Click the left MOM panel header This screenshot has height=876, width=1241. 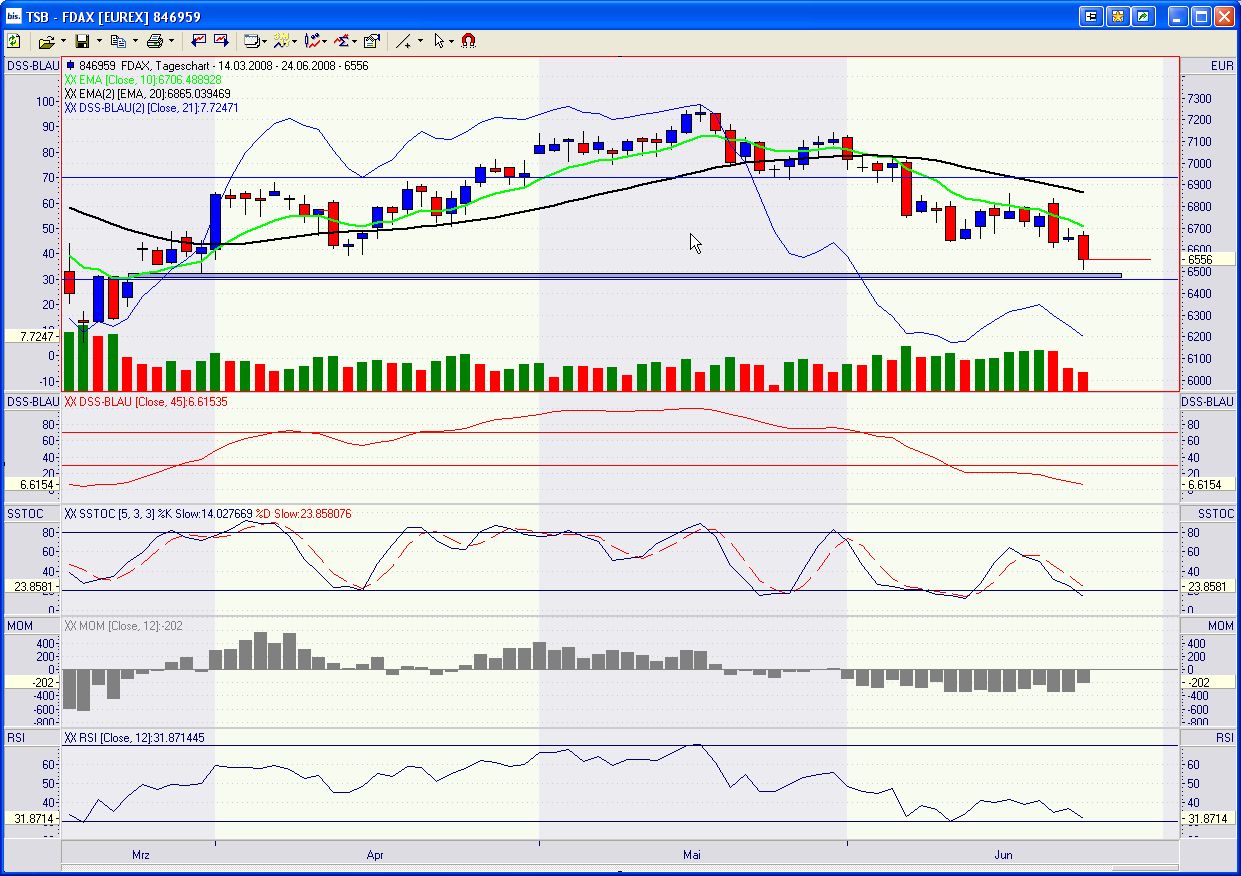tap(32, 625)
